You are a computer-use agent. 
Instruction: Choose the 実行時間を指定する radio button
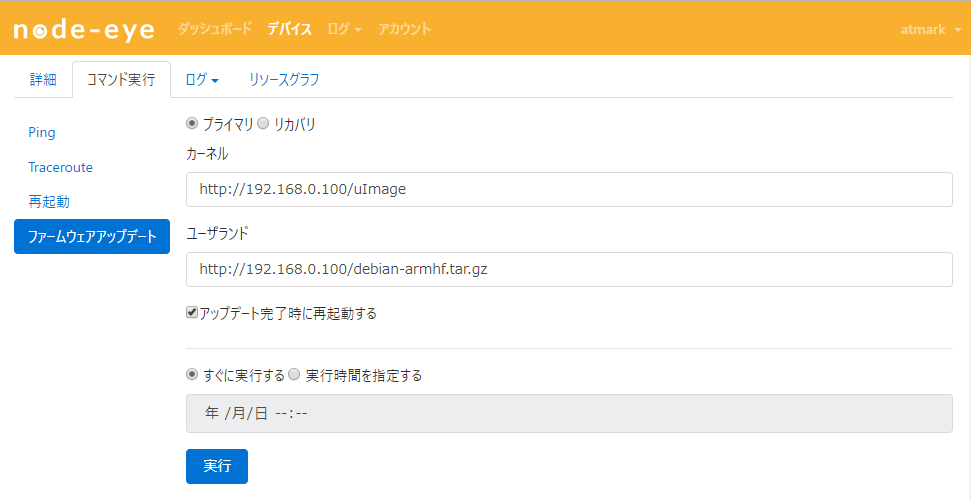(294, 374)
